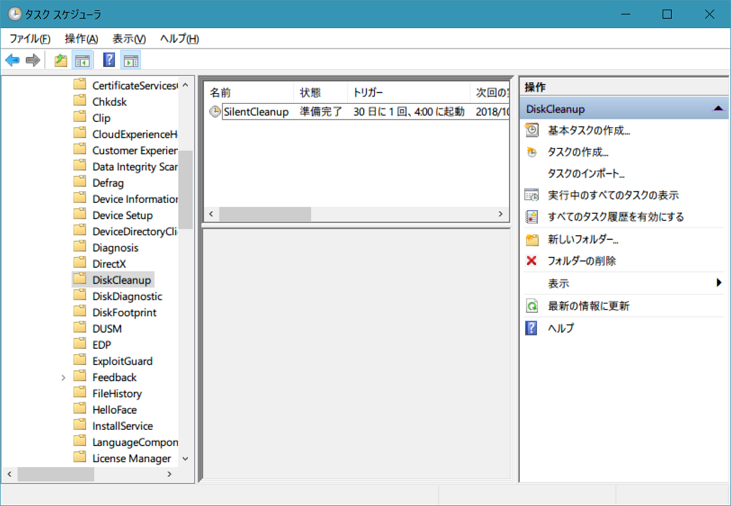Click the task list horizontal scrollbar thumb
The height and width of the screenshot is (506, 731).
pyautogui.click(x=265, y=214)
